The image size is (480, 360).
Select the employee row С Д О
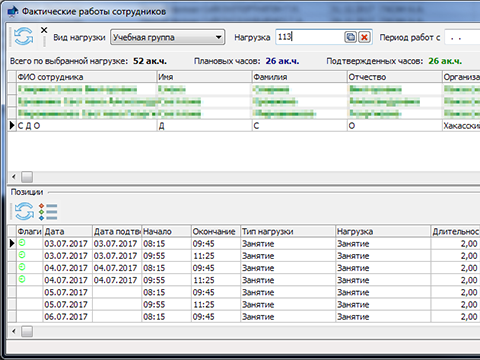coord(243,126)
